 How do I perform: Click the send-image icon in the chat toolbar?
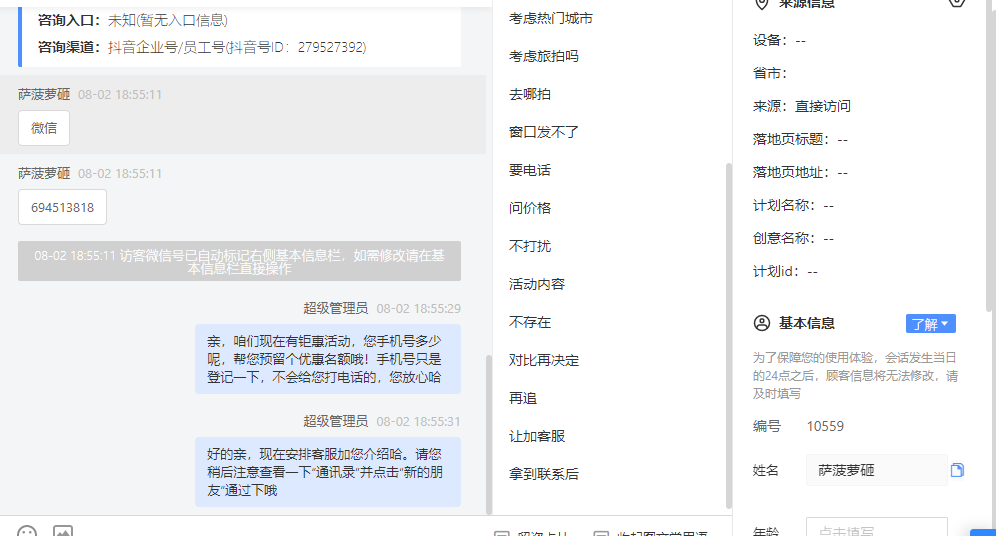click(63, 532)
